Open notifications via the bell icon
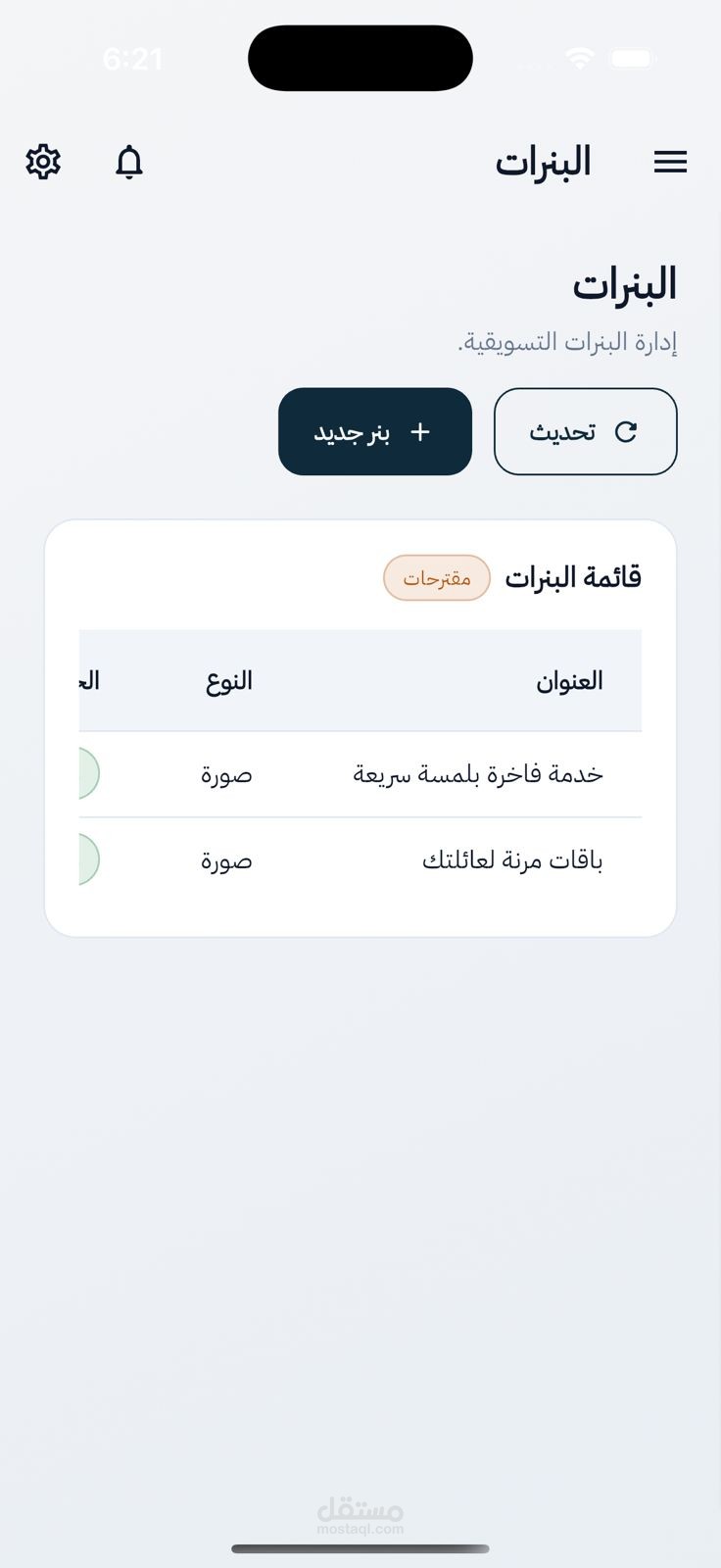The image size is (721, 1568). coord(129,162)
